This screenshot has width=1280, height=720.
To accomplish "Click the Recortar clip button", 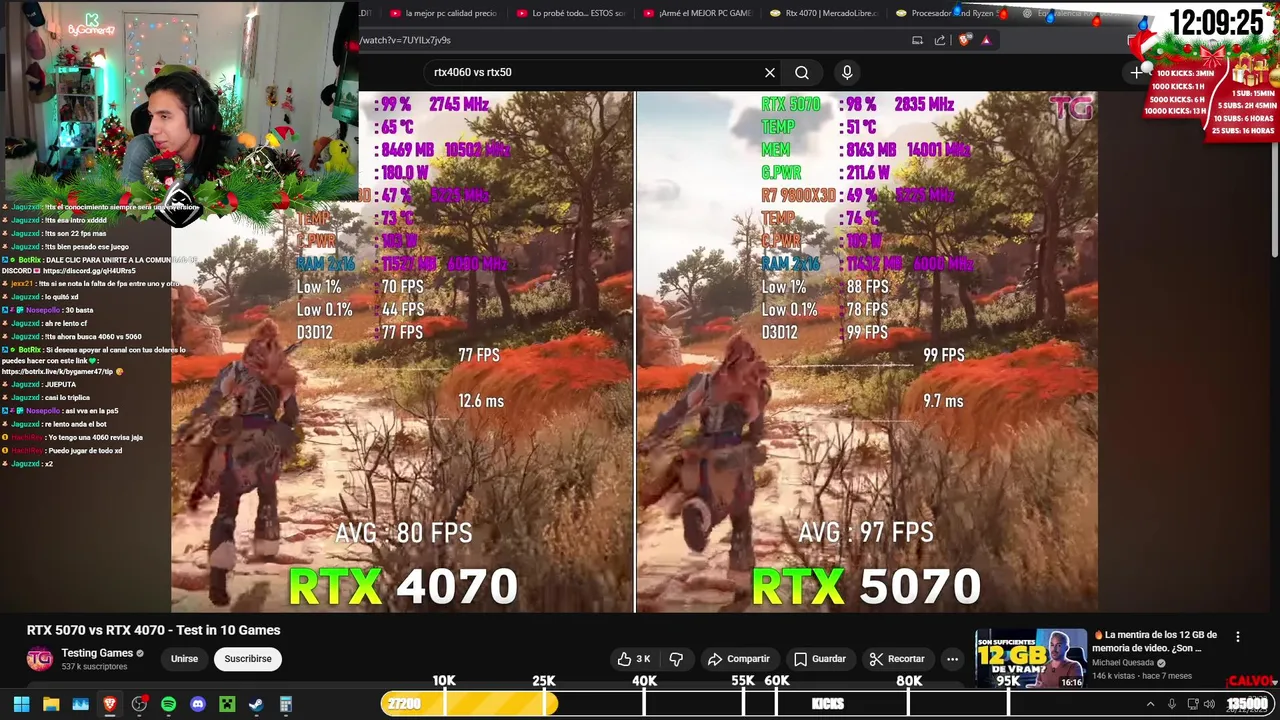I will (897, 659).
